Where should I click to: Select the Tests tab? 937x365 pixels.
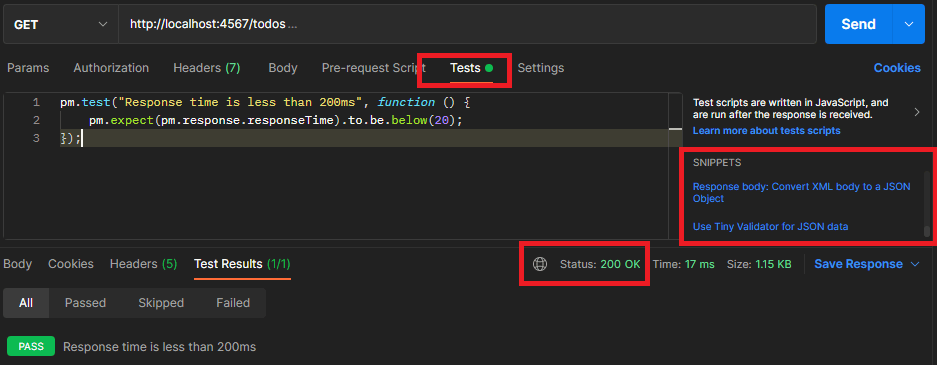(x=471, y=68)
